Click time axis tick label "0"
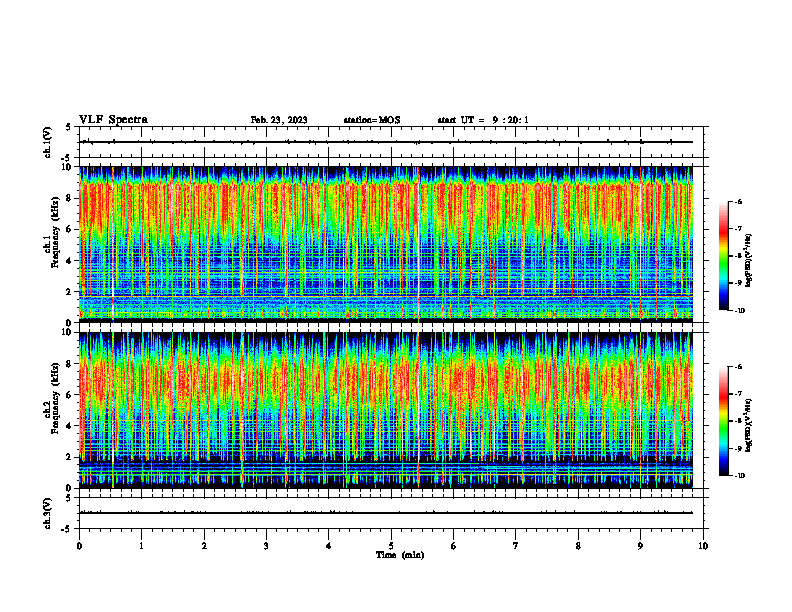This screenshot has height=612, width=792. coord(79,546)
